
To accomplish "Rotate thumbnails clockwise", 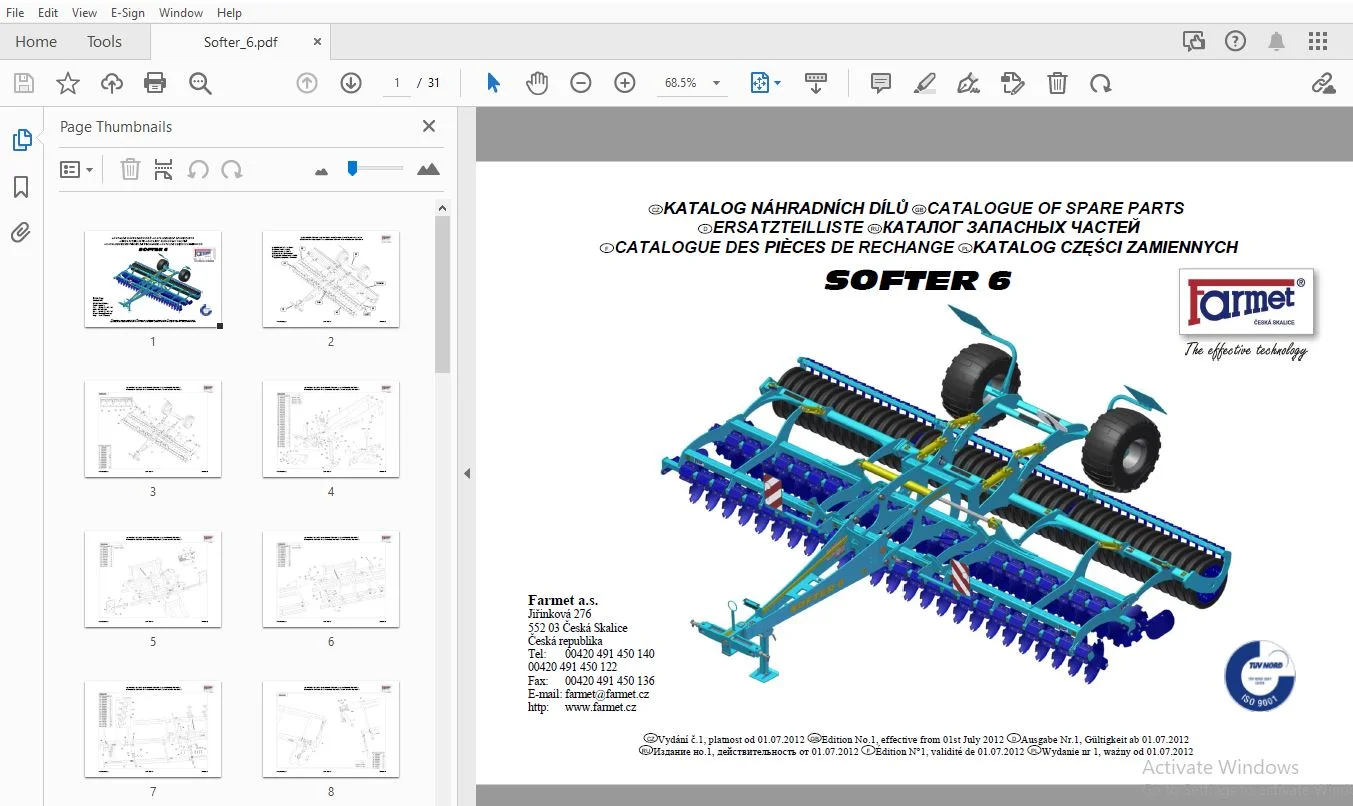I will (x=232, y=169).
